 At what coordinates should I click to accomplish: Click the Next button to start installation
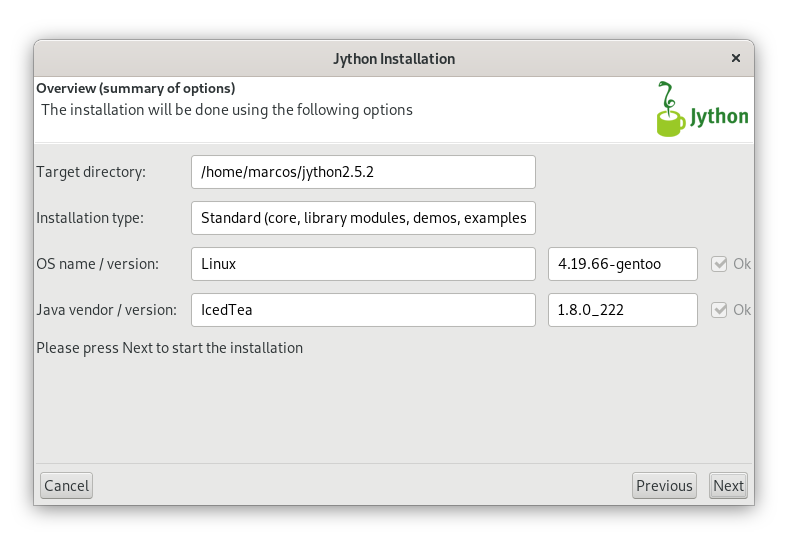pos(728,486)
